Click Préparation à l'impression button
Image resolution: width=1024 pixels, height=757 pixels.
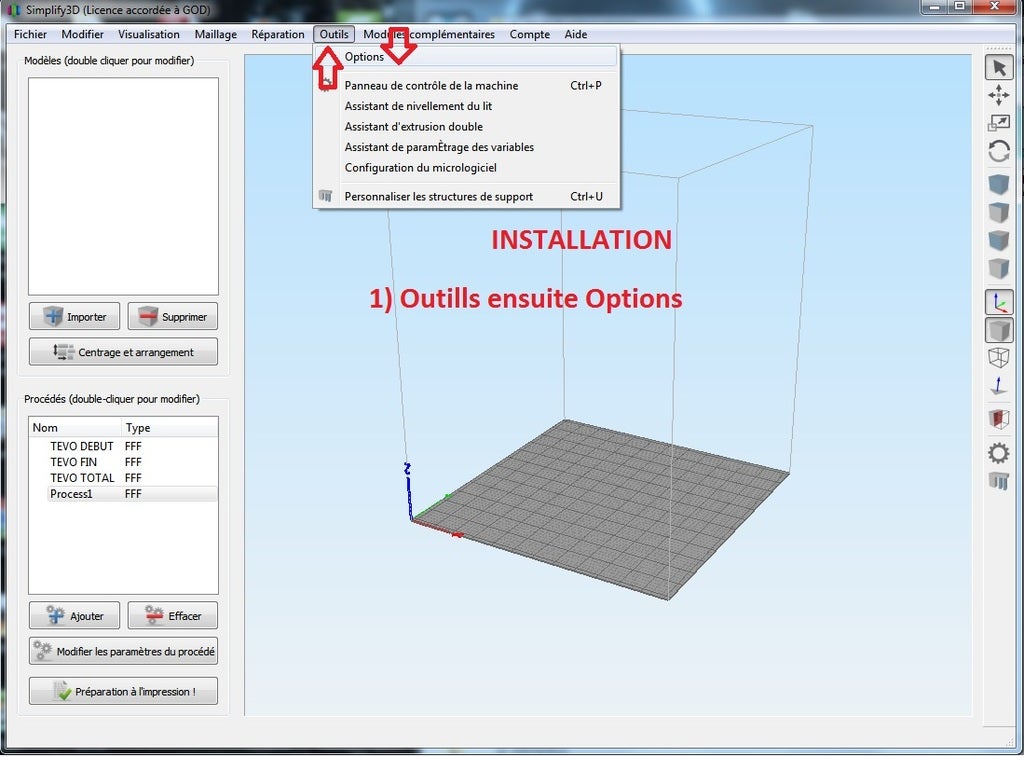pyautogui.click(x=123, y=692)
